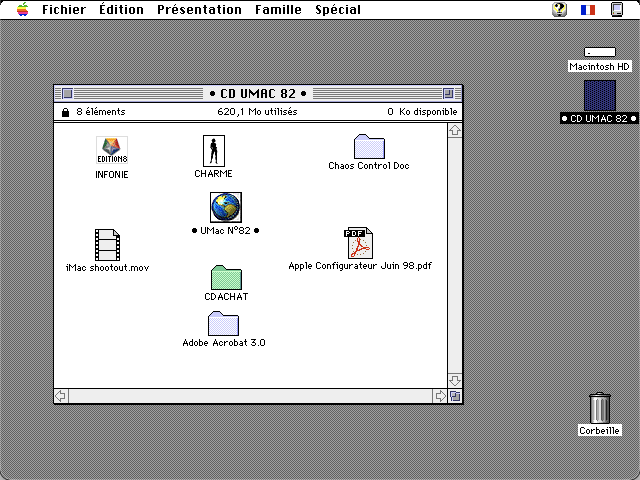The height and width of the screenshot is (480, 640).
Task: Select the INFONIE application icon
Action: click(x=112, y=150)
